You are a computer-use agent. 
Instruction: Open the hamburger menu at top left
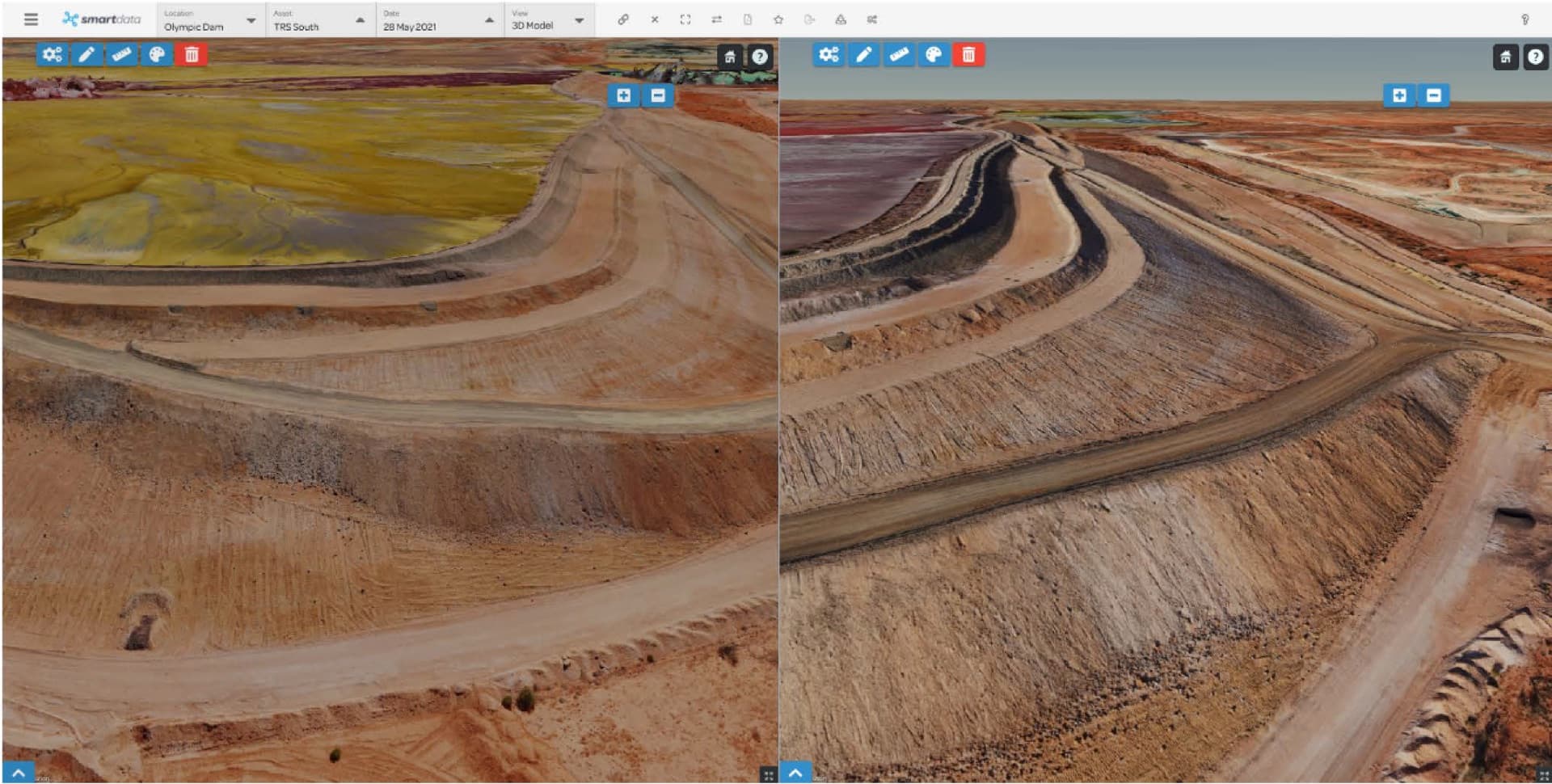click(32, 19)
